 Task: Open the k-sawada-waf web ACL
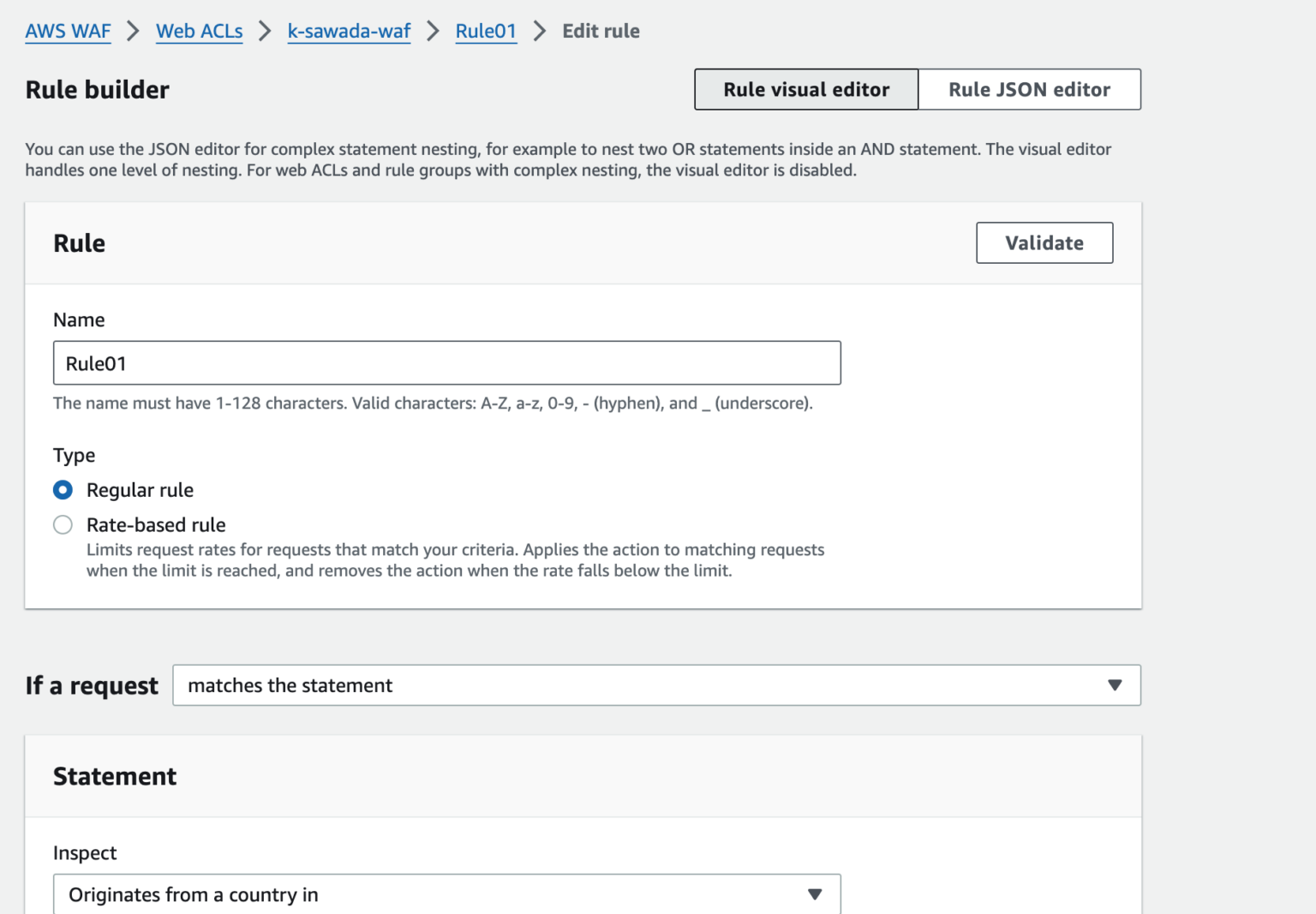(349, 31)
